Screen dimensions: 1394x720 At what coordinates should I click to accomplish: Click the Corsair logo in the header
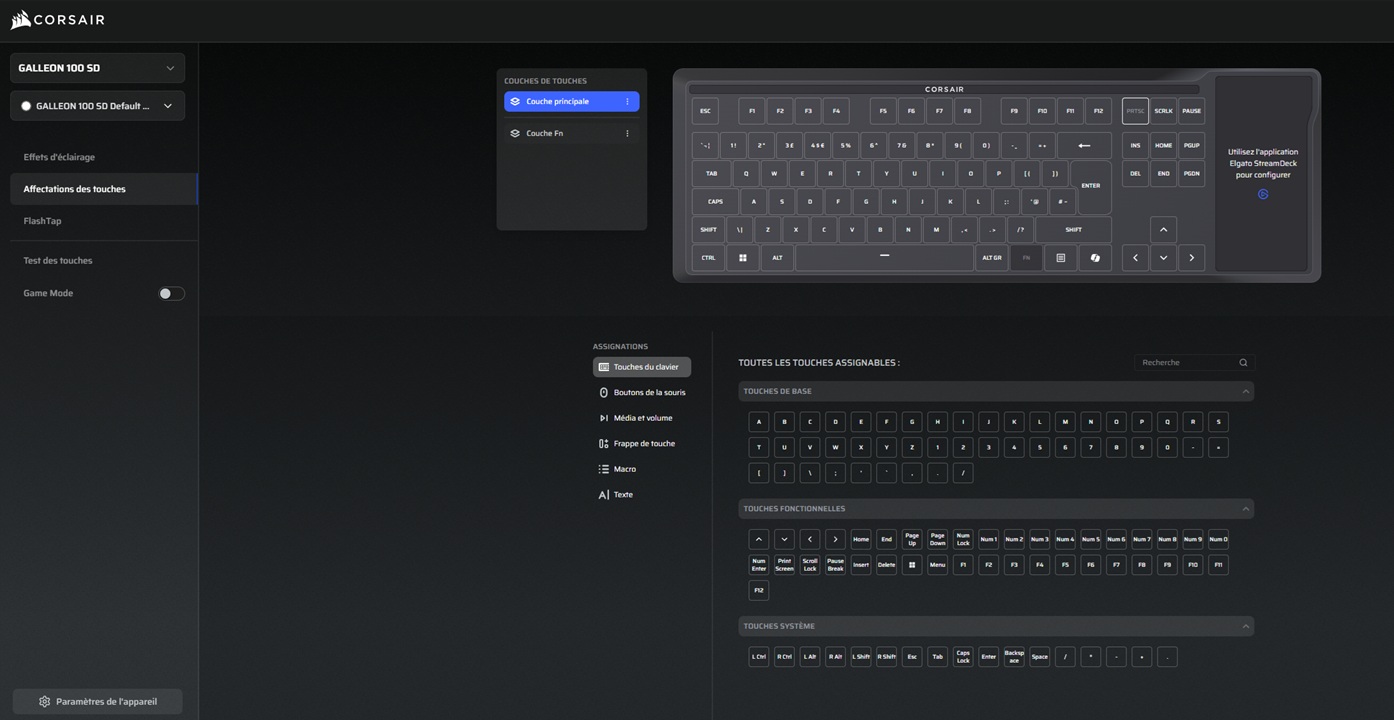pyautogui.click(x=57, y=20)
